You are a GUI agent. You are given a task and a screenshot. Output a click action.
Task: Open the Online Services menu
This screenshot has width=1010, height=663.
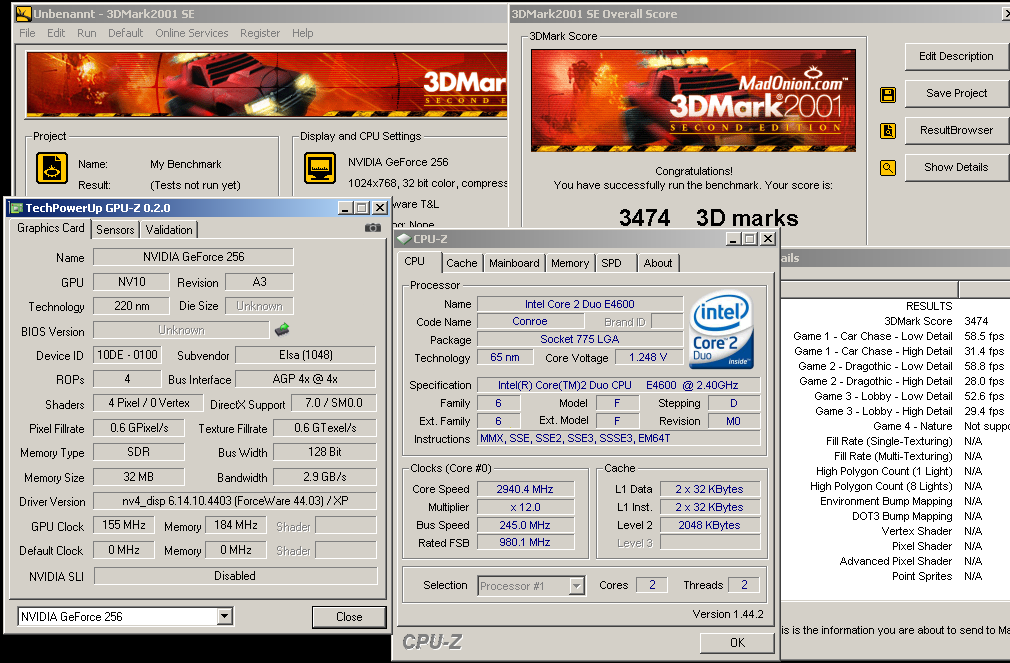[192, 33]
